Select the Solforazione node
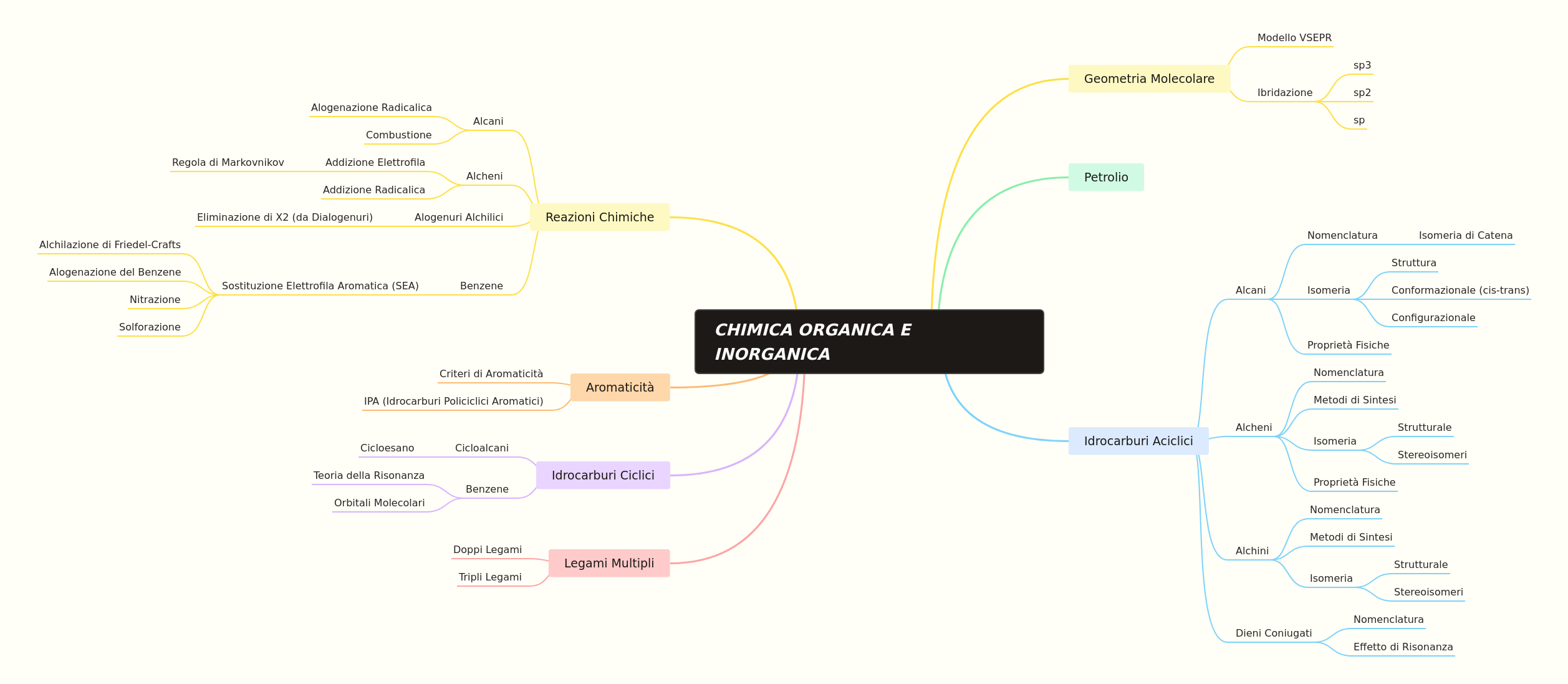 pos(150,327)
